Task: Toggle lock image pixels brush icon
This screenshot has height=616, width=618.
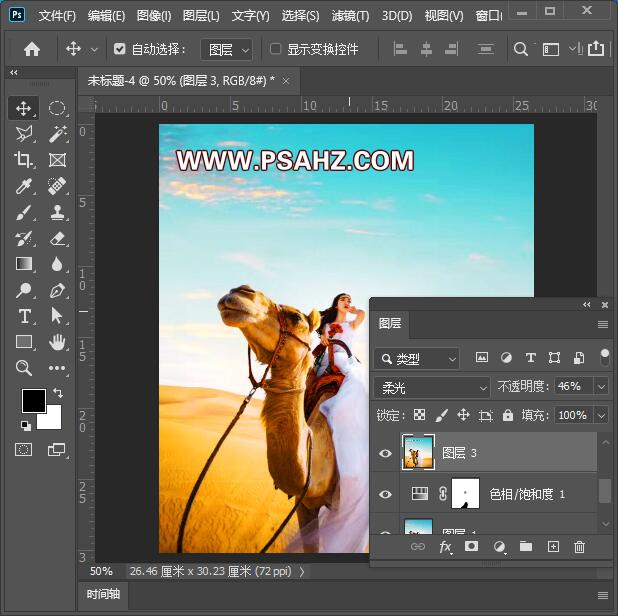Action: (441, 415)
